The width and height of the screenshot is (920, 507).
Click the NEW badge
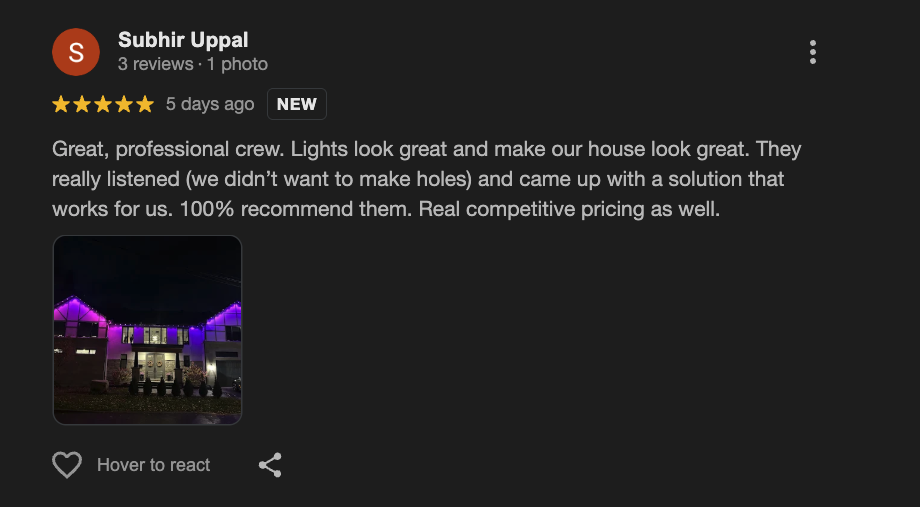pos(297,104)
